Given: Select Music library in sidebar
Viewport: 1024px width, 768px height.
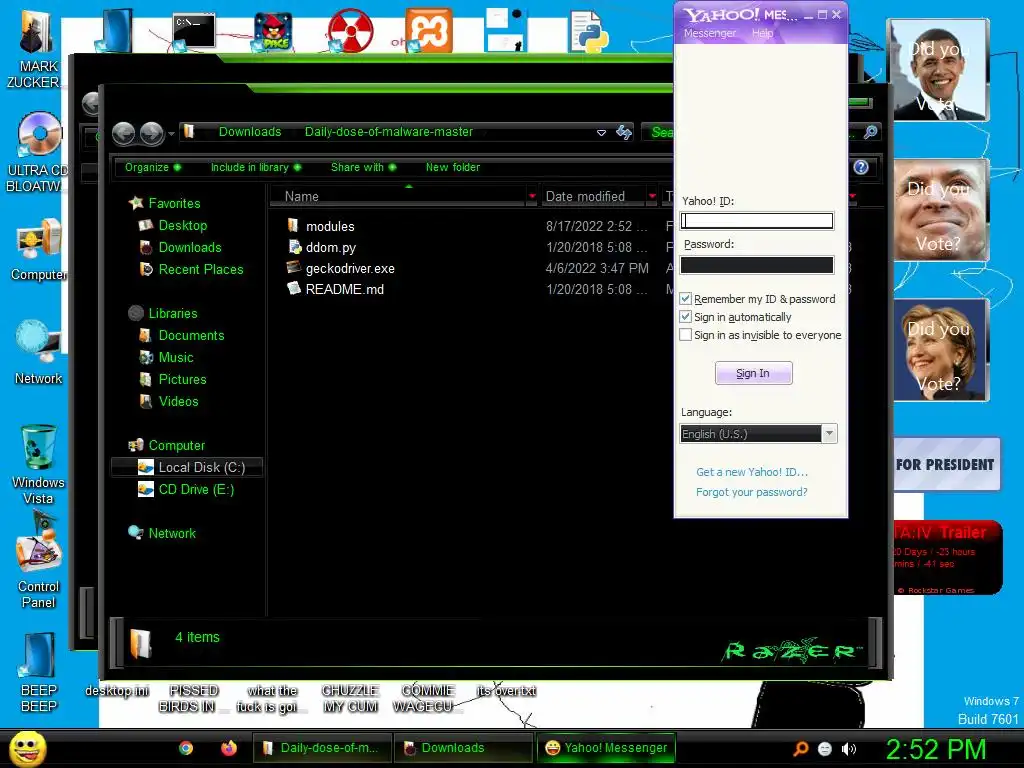Looking at the screenshot, I should coord(176,357).
